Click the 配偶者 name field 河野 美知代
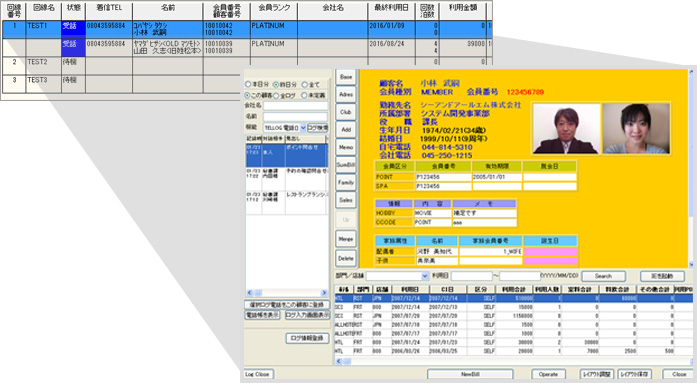This screenshot has width=697, height=383. [437, 252]
